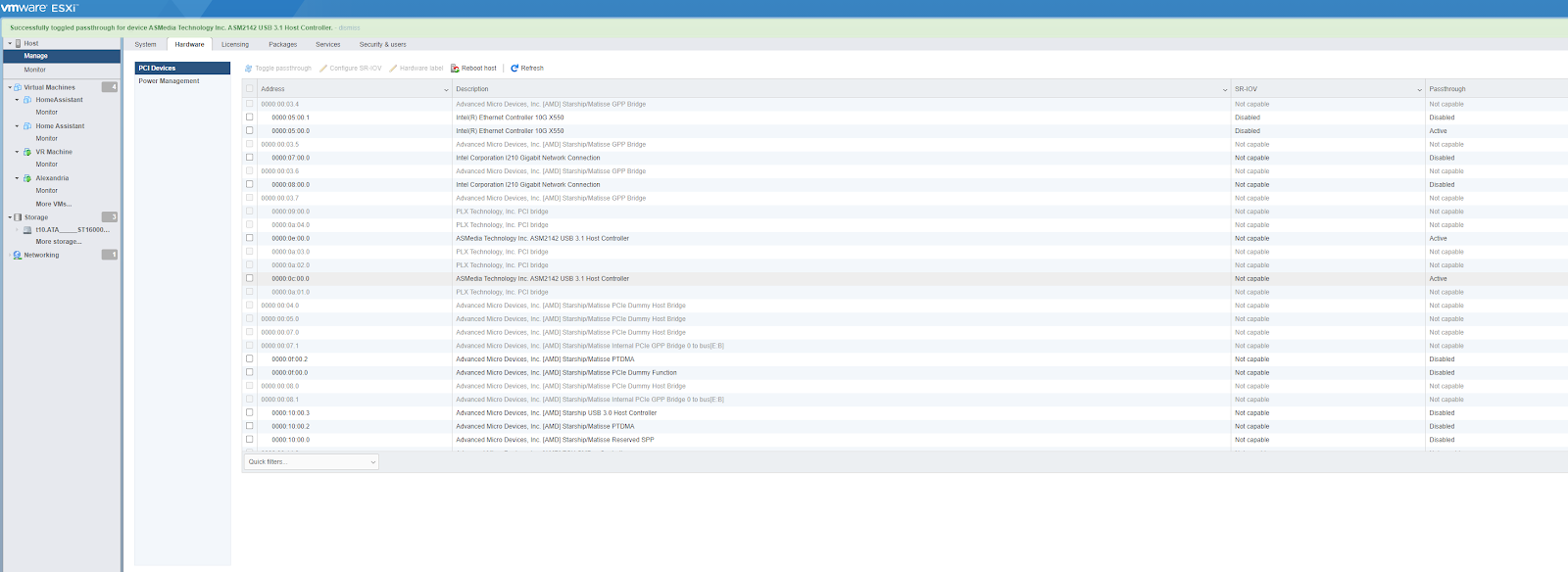Click description of PTDMA device 0000:10:00.2
This screenshot has height=572, width=1568.
(545, 426)
